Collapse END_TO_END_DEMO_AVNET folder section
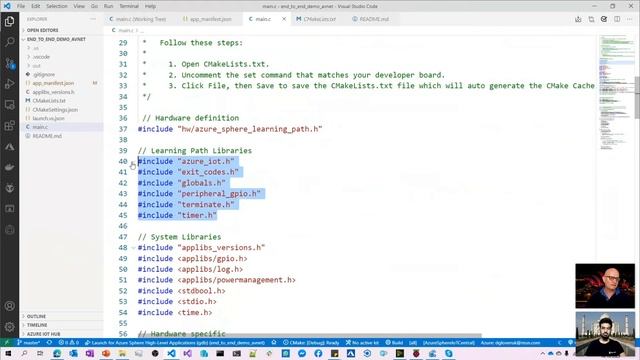The image size is (640, 360). (56, 39)
